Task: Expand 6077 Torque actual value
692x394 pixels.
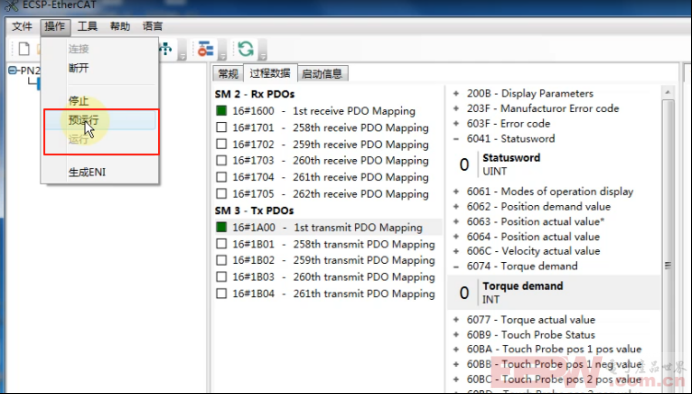Action: pos(456,319)
